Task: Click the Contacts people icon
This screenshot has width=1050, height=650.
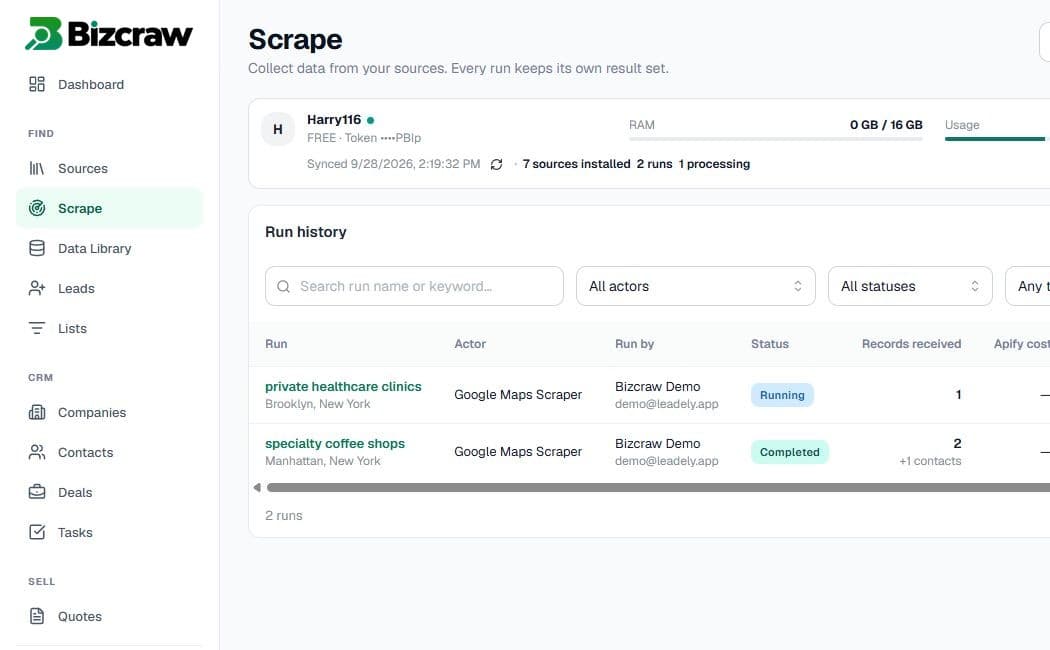Action: click(x=37, y=453)
